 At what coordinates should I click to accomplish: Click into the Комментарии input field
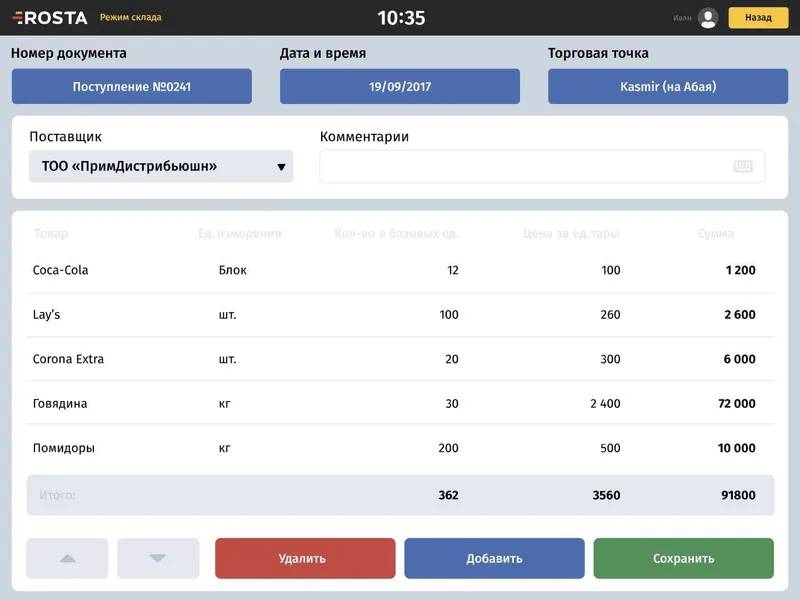coord(542,166)
